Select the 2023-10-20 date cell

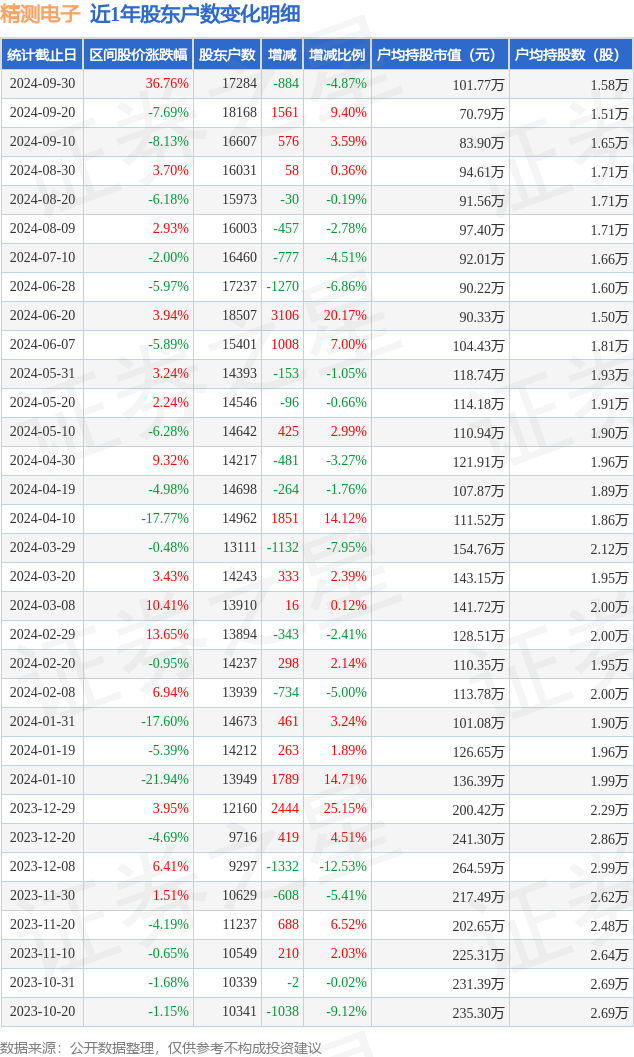pos(43,1011)
